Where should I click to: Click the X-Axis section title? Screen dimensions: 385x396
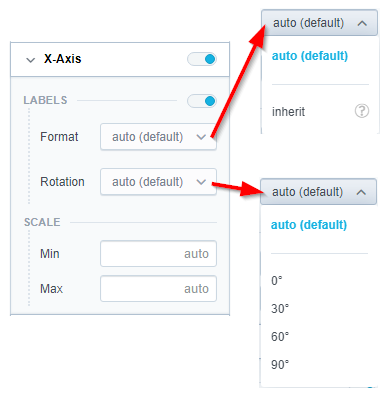coord(63,59)
